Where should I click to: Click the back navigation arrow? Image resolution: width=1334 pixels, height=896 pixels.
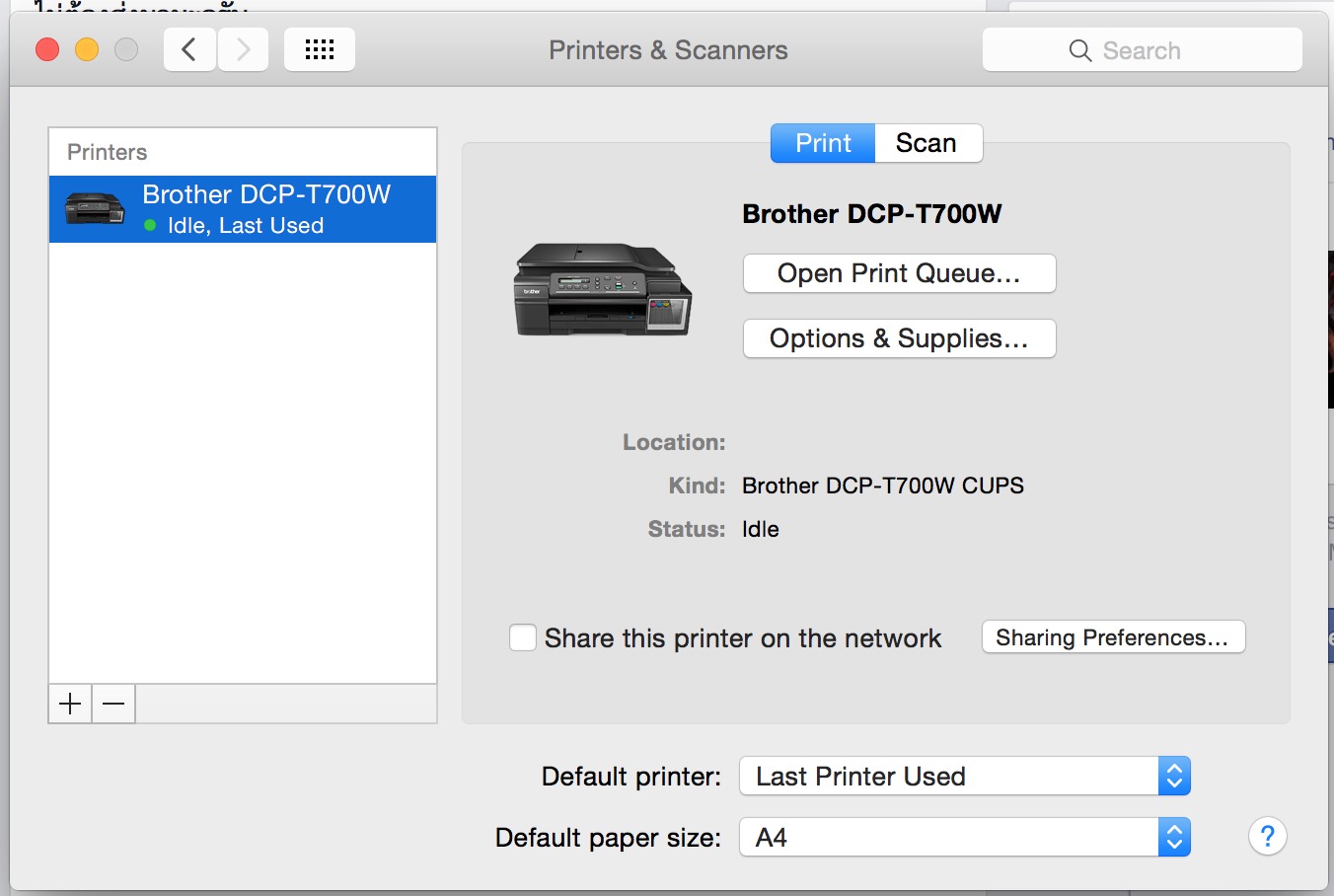click(x=189, y=49)
